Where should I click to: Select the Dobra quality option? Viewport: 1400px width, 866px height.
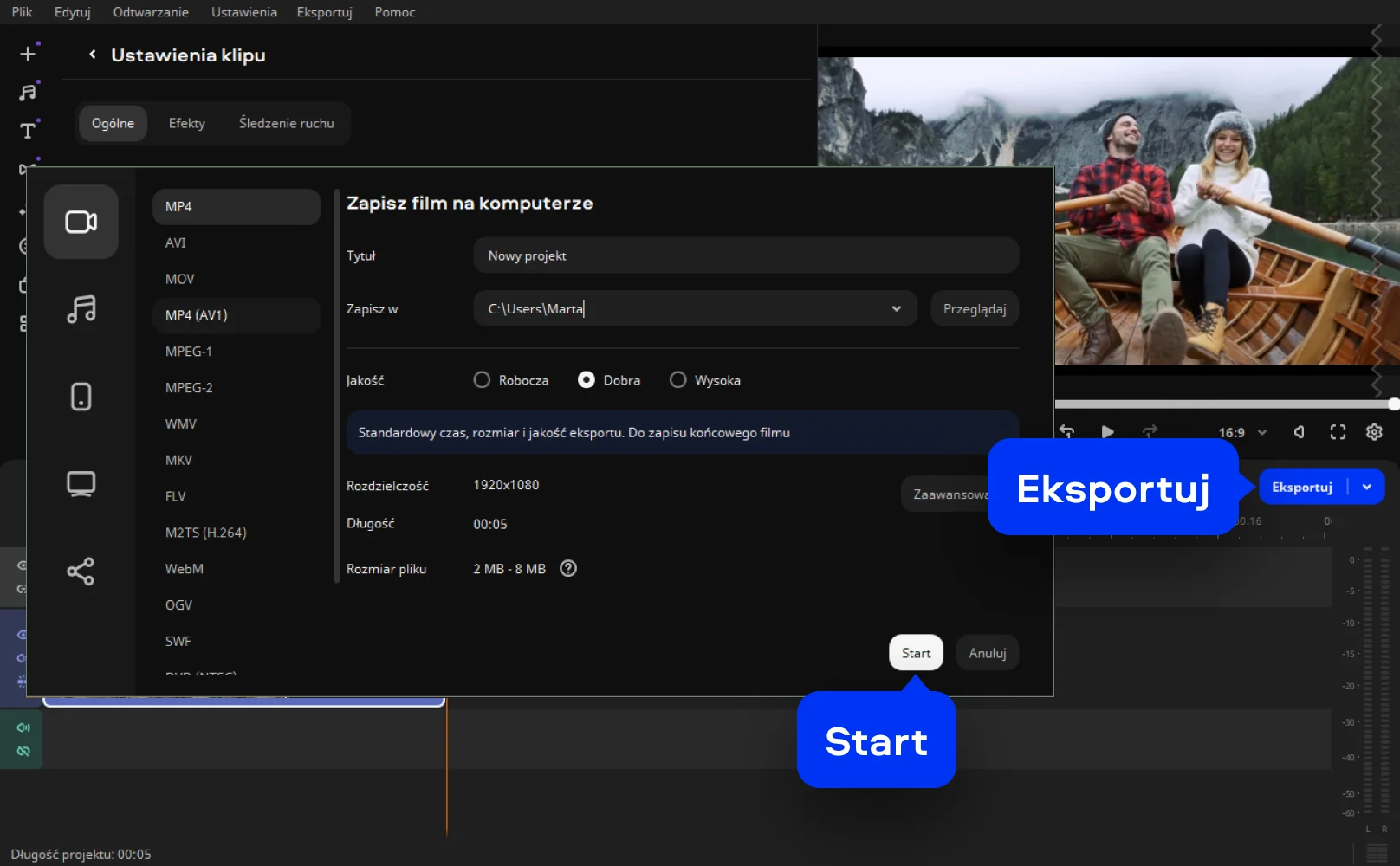587,380
